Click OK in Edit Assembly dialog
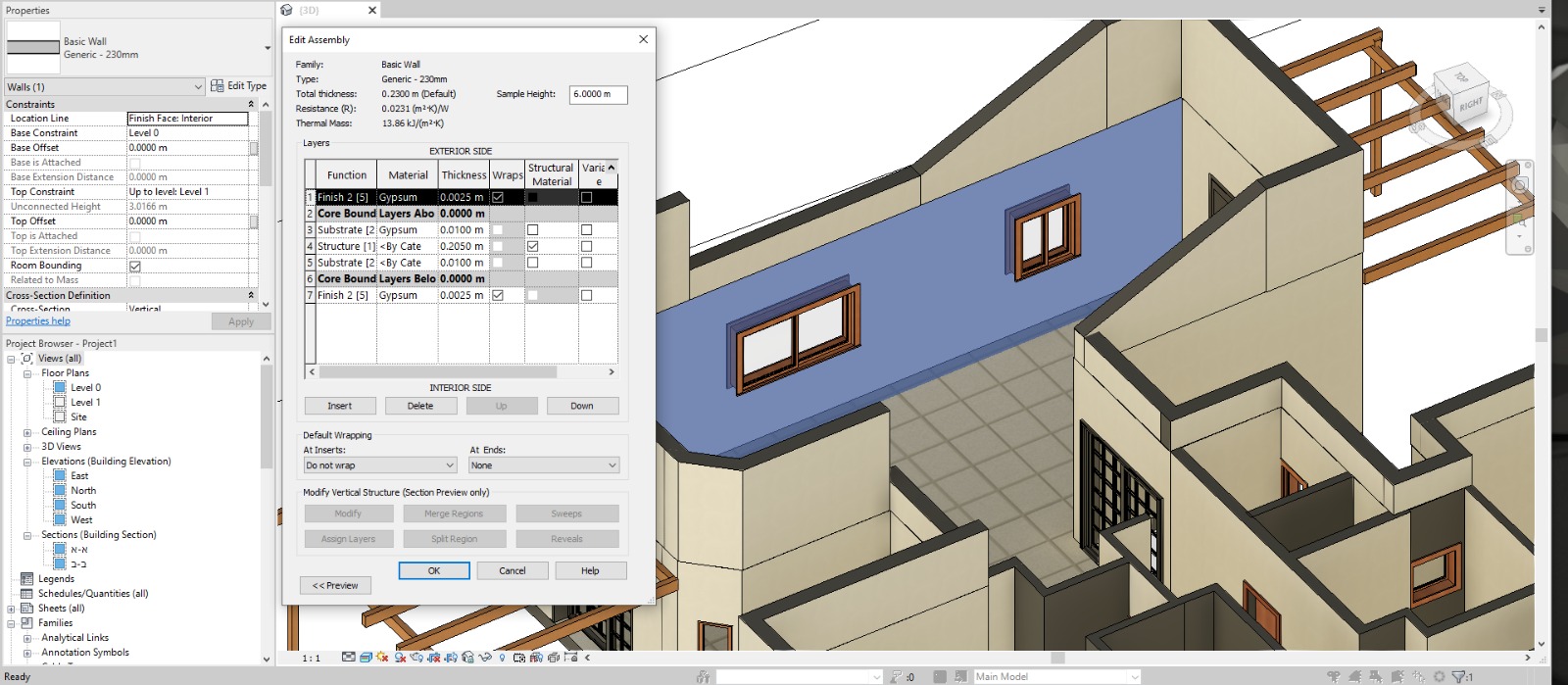The height and width of the screenshot is (685, 1568). pyautogui.click(x=434, y=570)
